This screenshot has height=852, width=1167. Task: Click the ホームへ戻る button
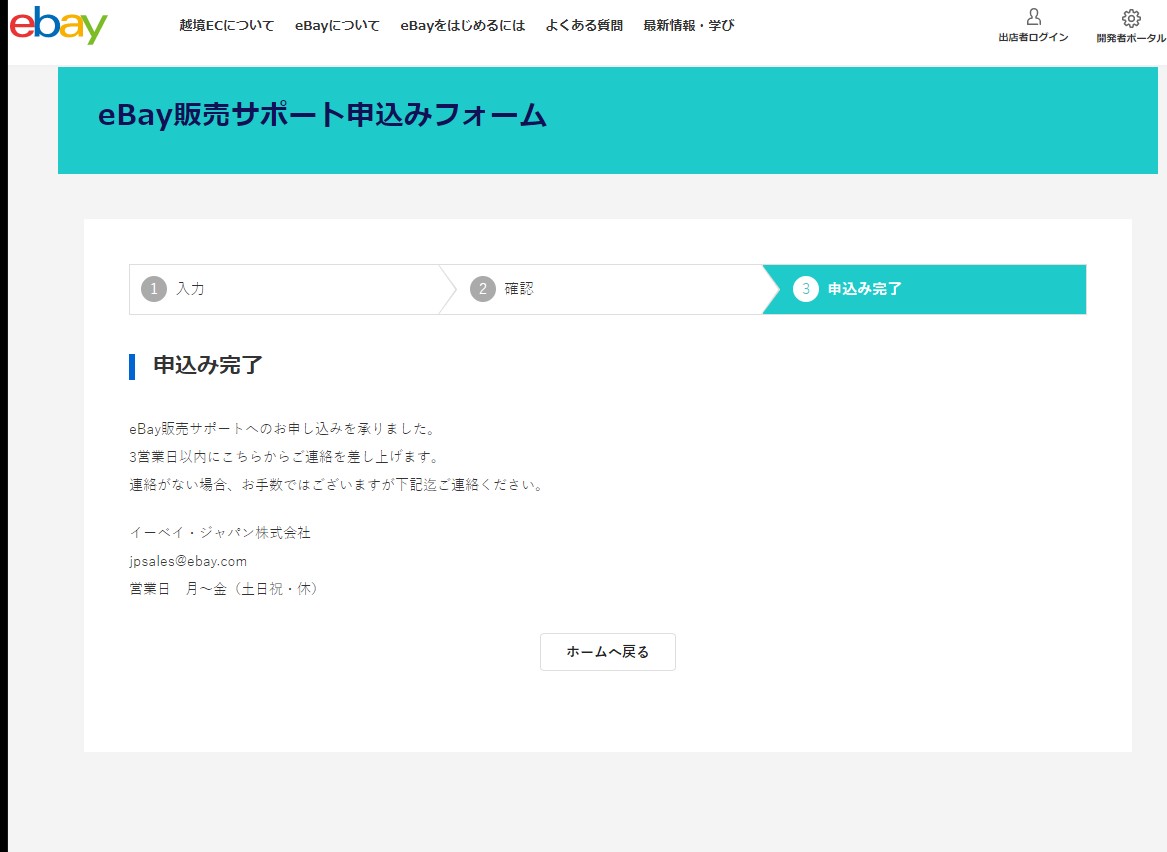607,652
